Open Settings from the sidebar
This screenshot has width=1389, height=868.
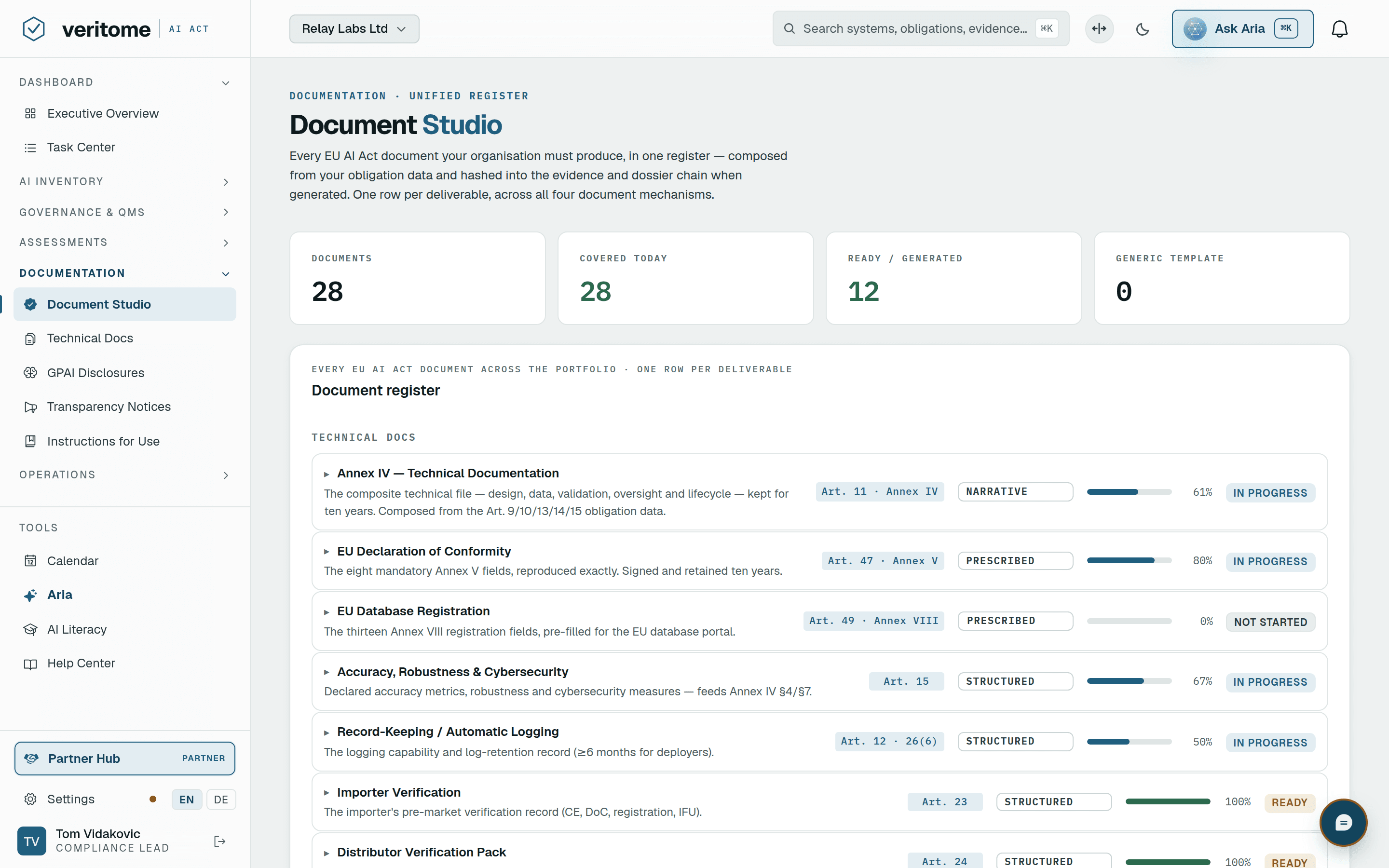pyautogui.click(x=70, y=799)
